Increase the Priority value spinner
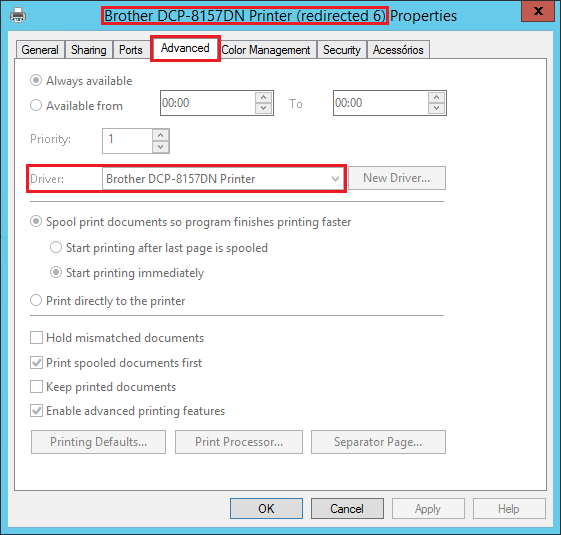 click(x=161, y=135)
